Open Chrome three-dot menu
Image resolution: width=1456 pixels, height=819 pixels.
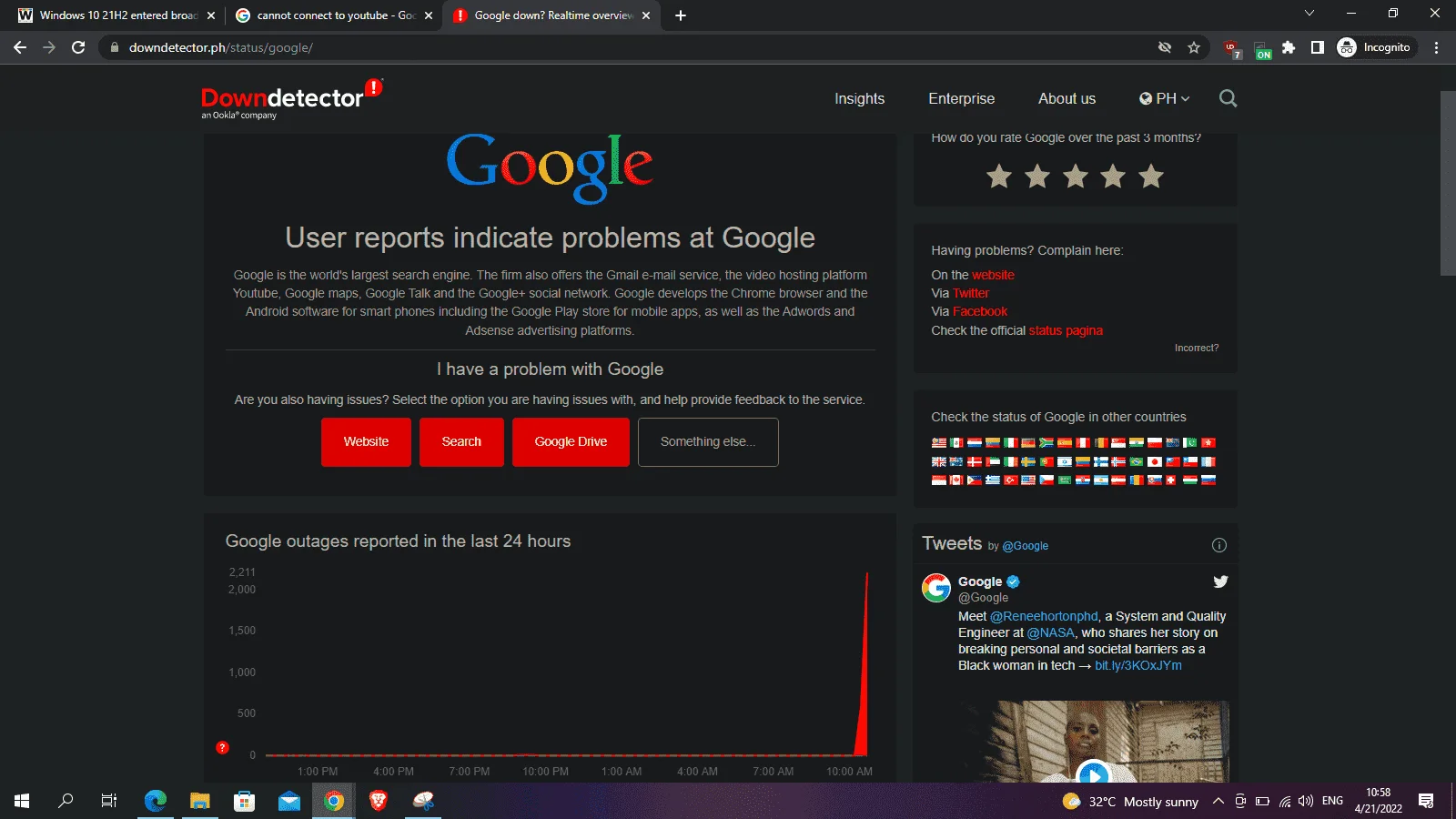(1437, 47)
